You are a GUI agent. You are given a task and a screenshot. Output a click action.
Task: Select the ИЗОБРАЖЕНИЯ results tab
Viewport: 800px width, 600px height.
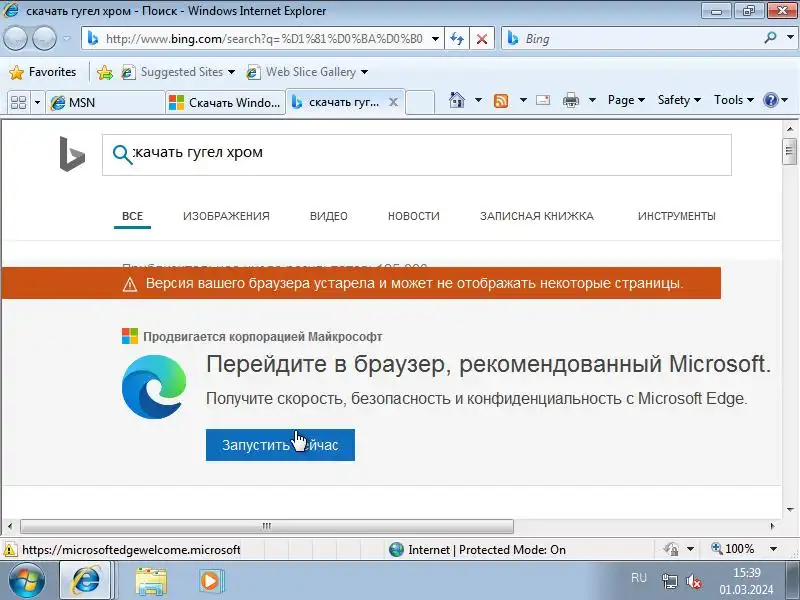pos(226,216)
